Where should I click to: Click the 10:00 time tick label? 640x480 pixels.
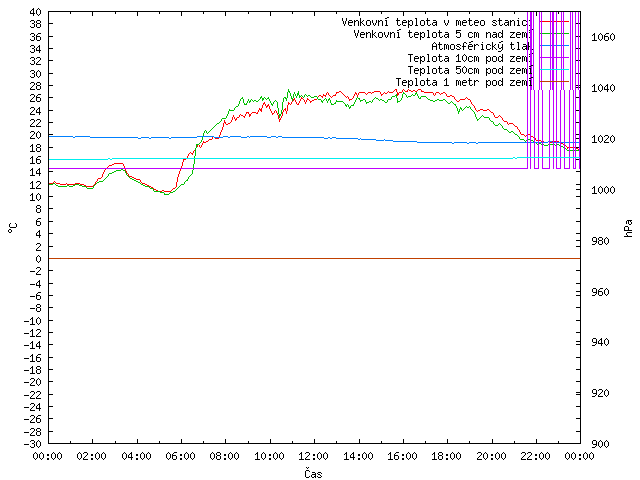coord(269,456)
